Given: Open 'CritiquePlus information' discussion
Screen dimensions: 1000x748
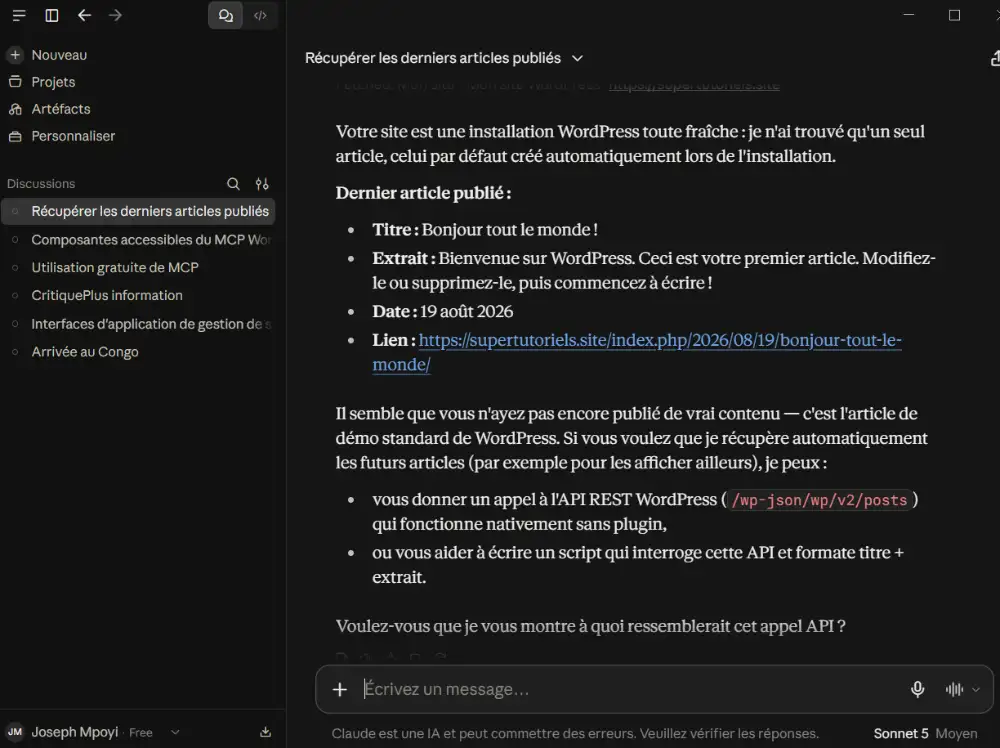Looking at the screenshot, I should pyautogui.click(x=138, y=295).
